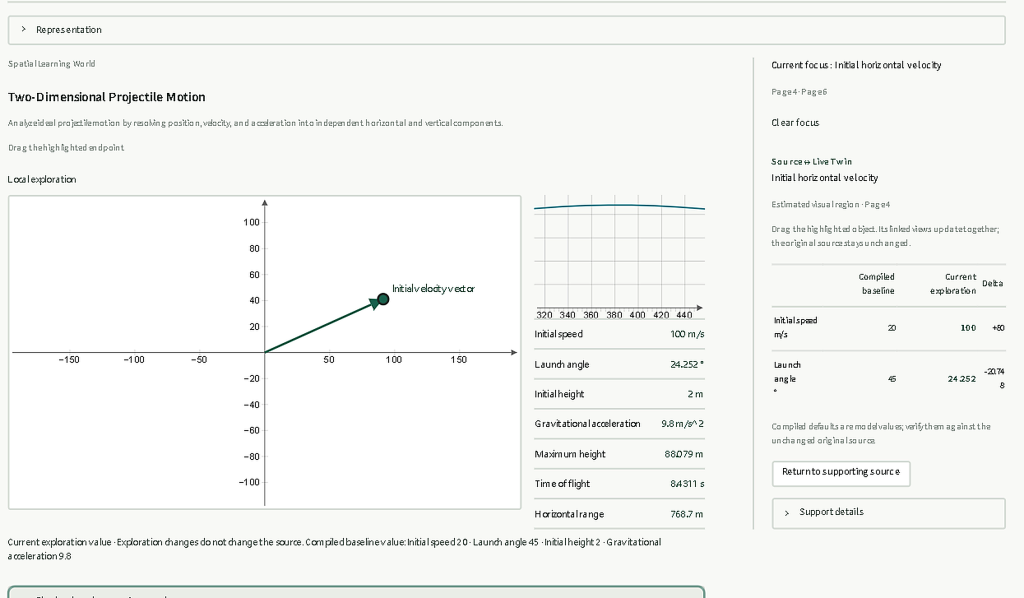Click the "9.8 m/s^2" gravitational acceleration value

point(682,424)
